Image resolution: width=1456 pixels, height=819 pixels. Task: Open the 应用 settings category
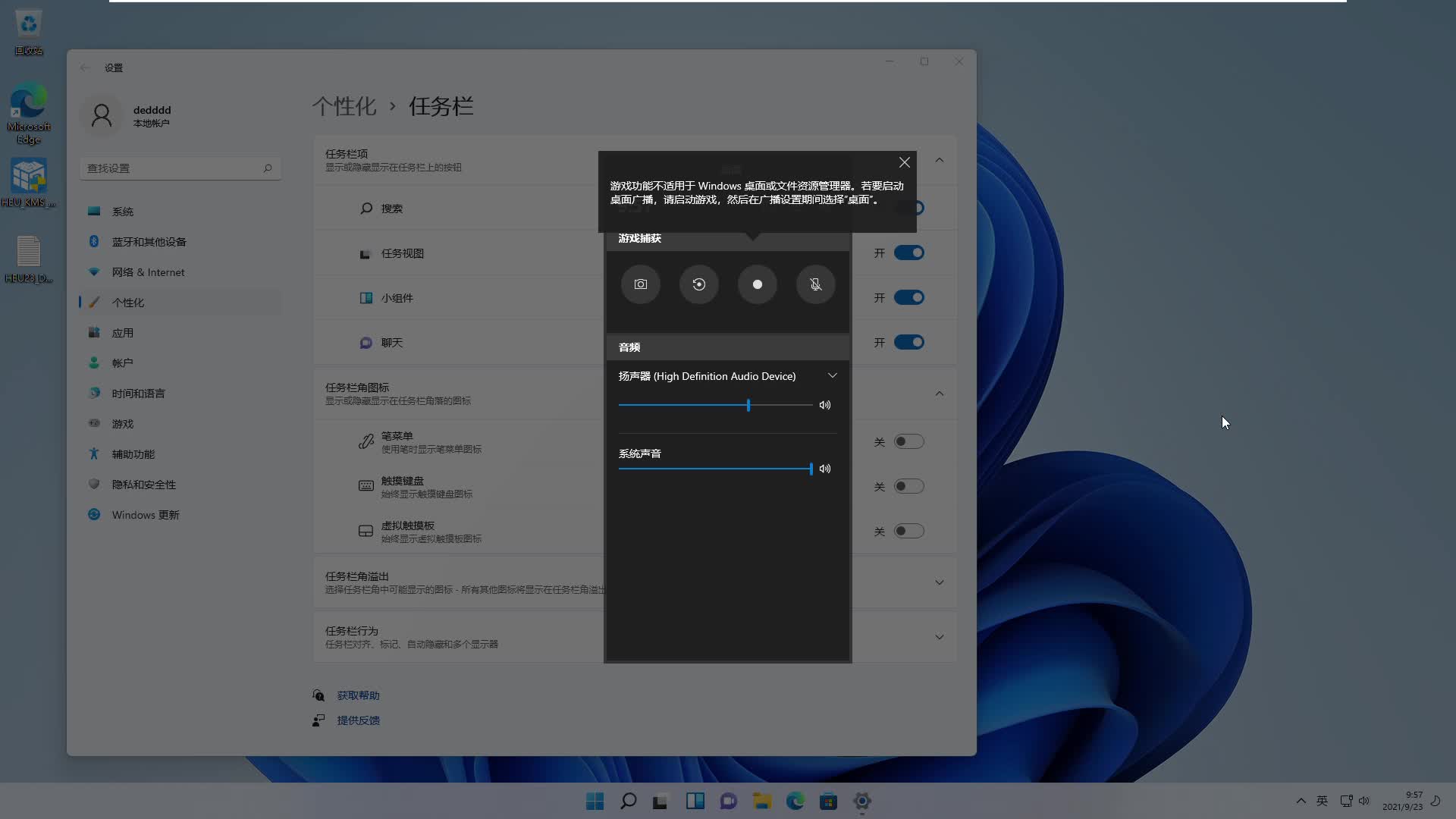pyautogui.click(x=180, y=333)
